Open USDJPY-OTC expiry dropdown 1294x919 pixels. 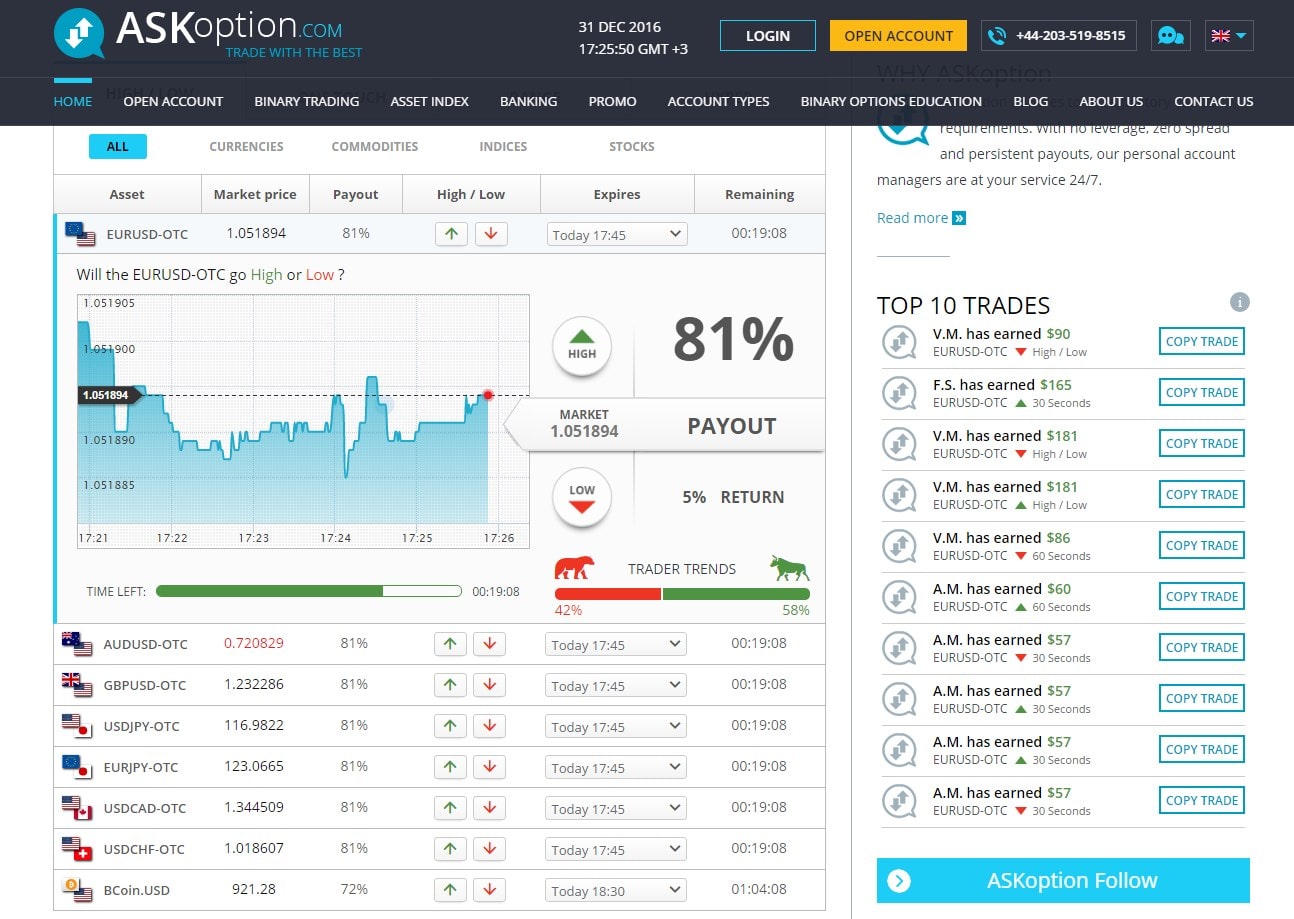[616, 727]
